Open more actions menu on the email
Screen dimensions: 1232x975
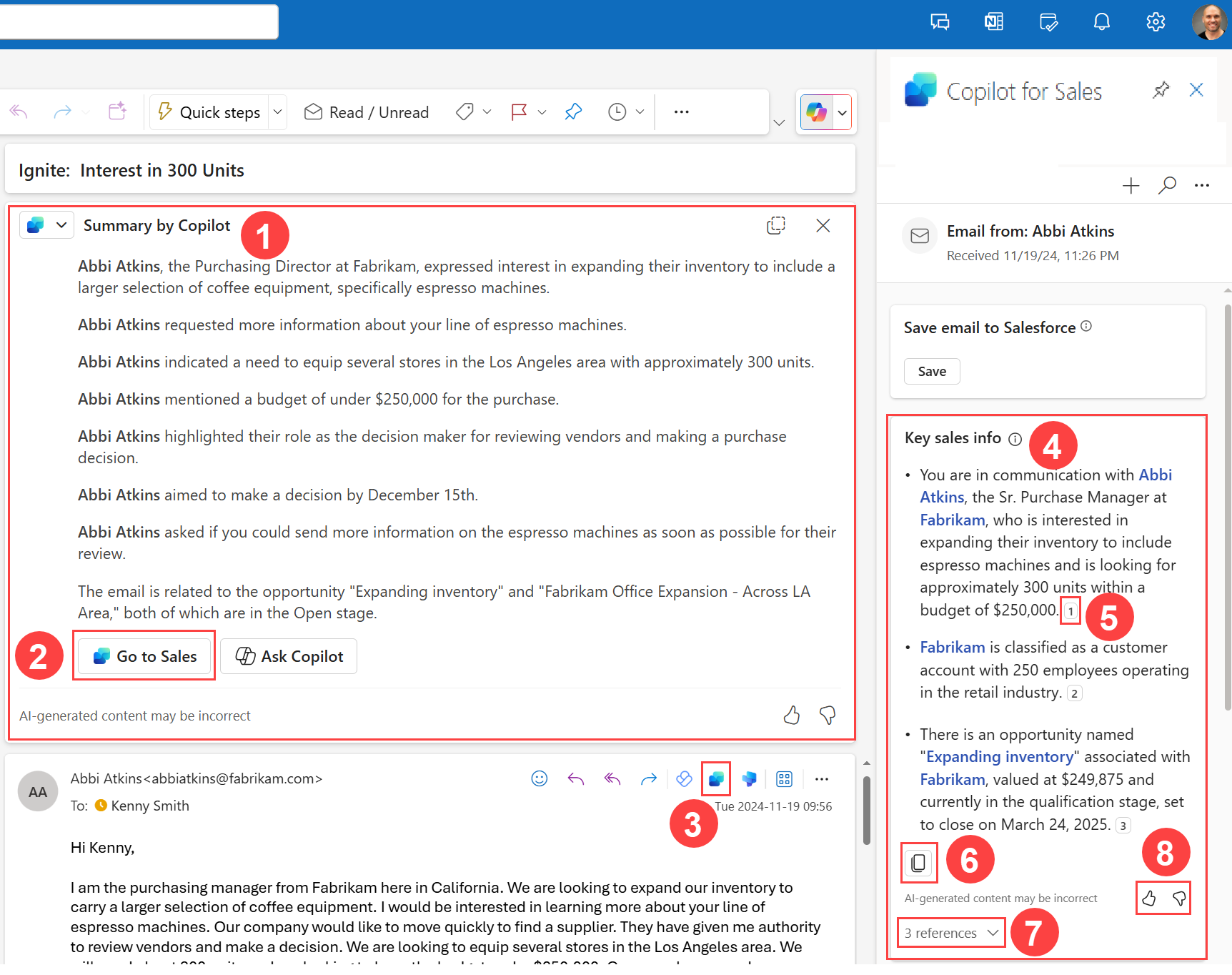(821, 778)
